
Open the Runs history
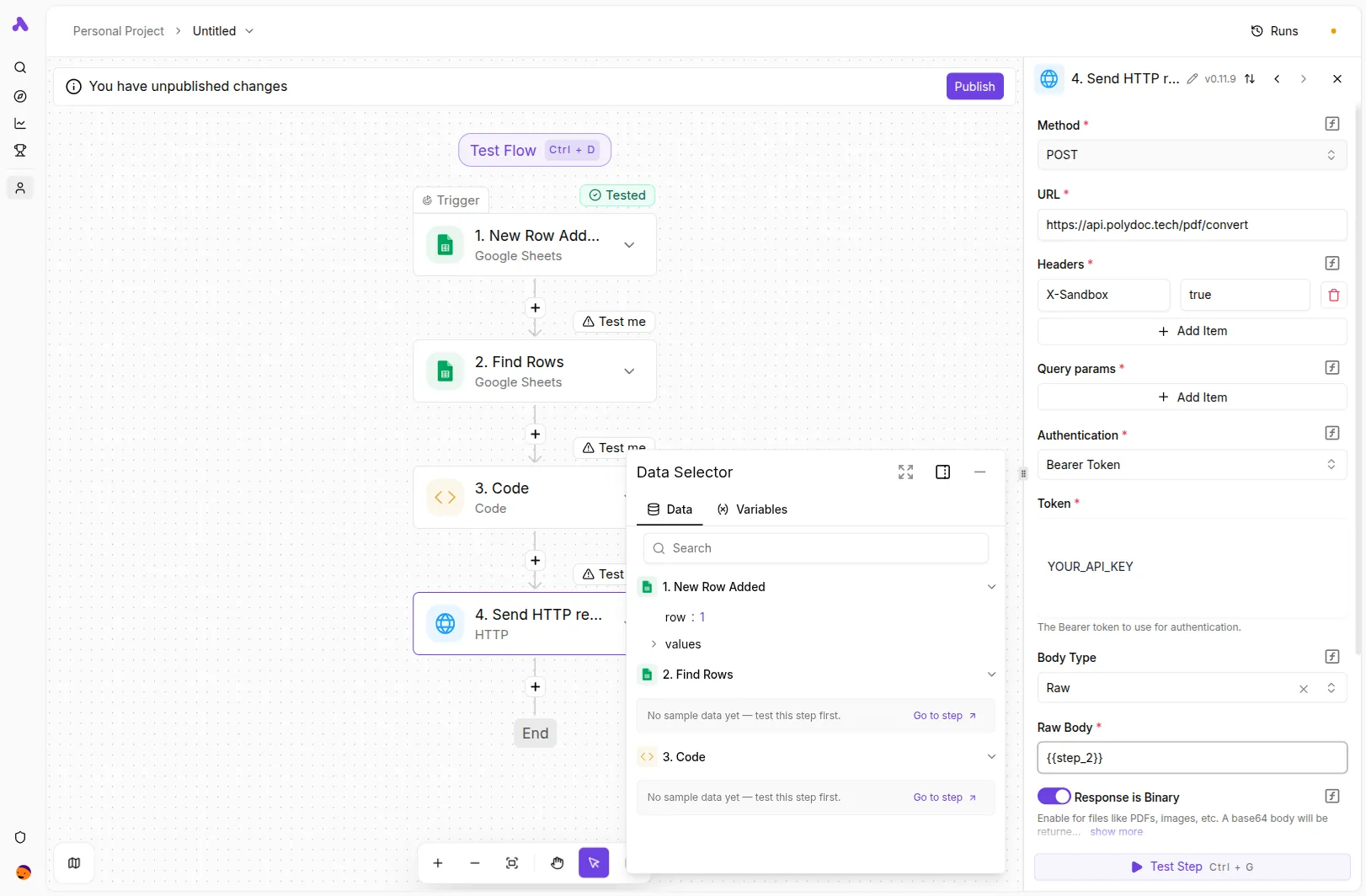(1274, 31)
